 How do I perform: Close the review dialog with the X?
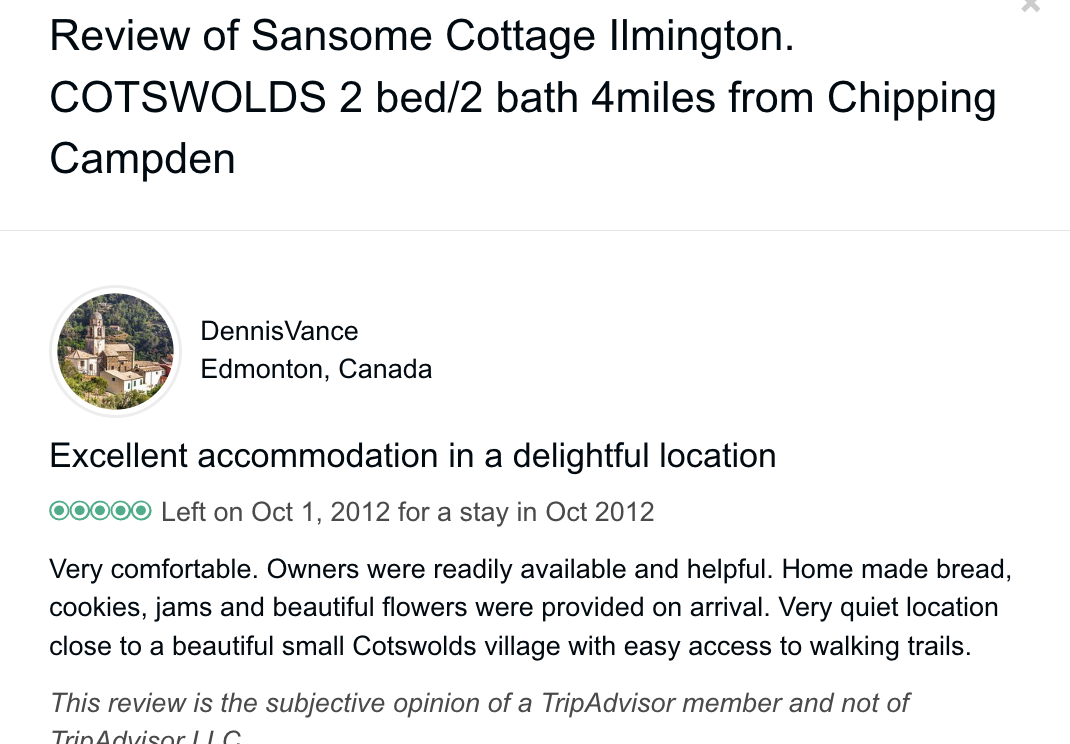(x=1029, y=5)
